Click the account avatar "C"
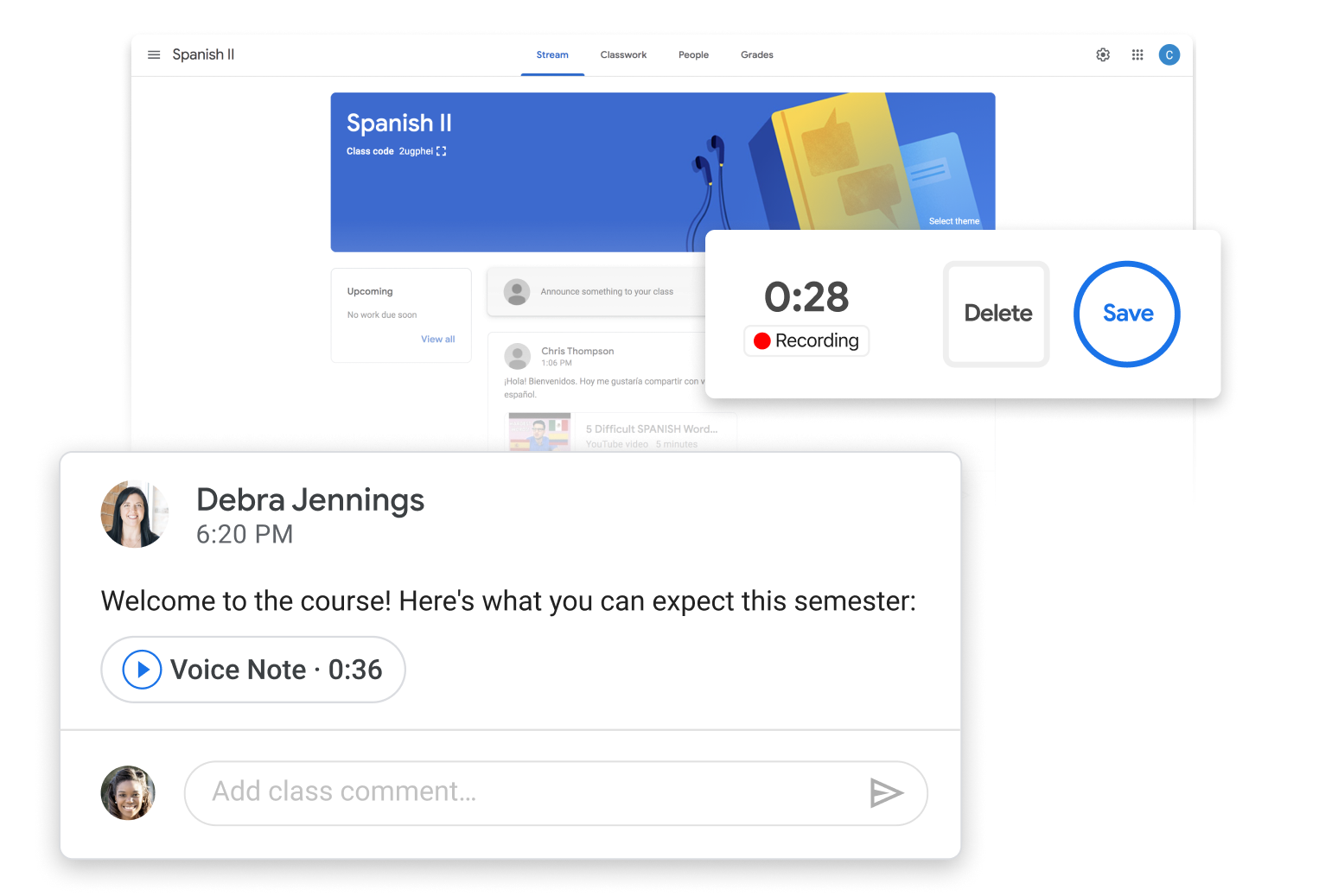 [x=1169, y=54]
